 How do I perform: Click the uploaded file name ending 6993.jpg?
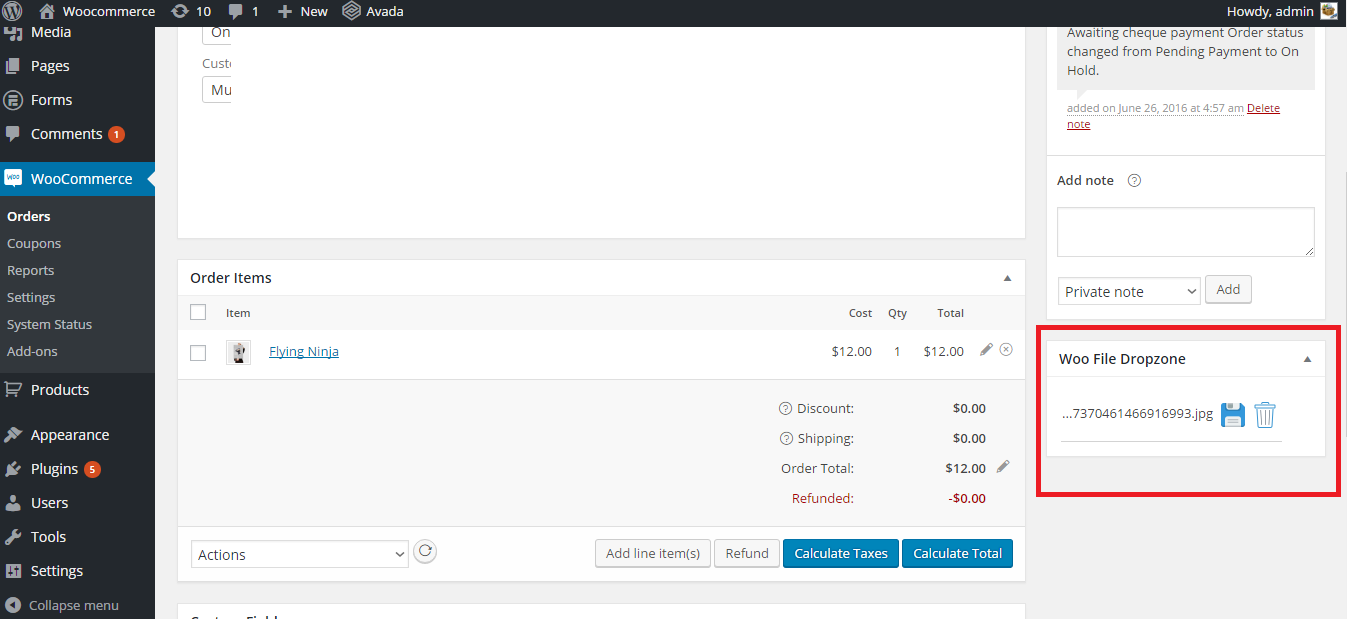click(1137, 413)
